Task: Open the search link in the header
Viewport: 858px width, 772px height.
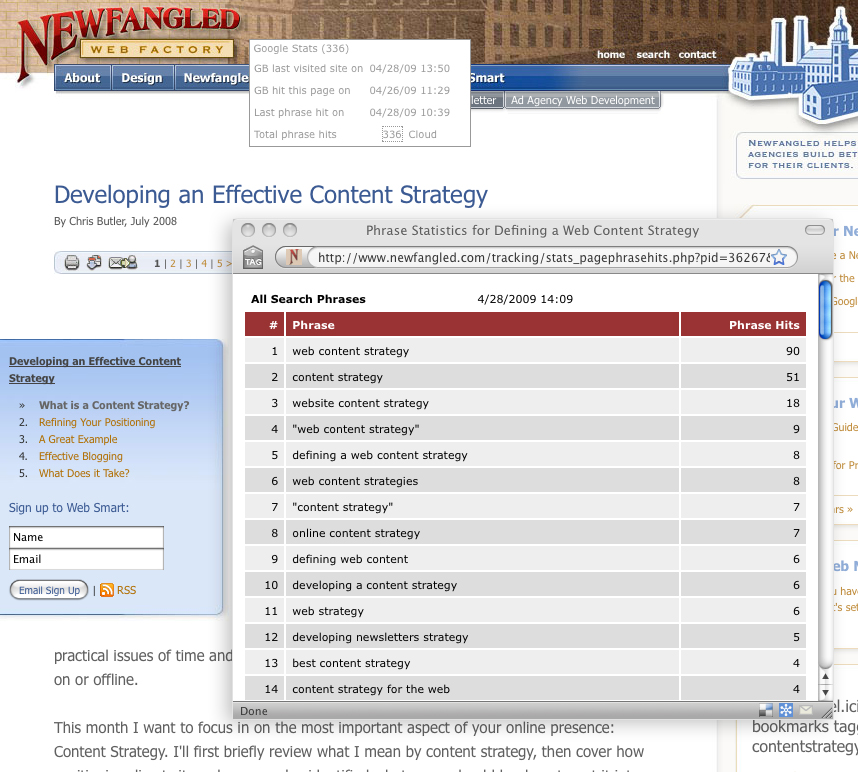Action: pos(653,54)
